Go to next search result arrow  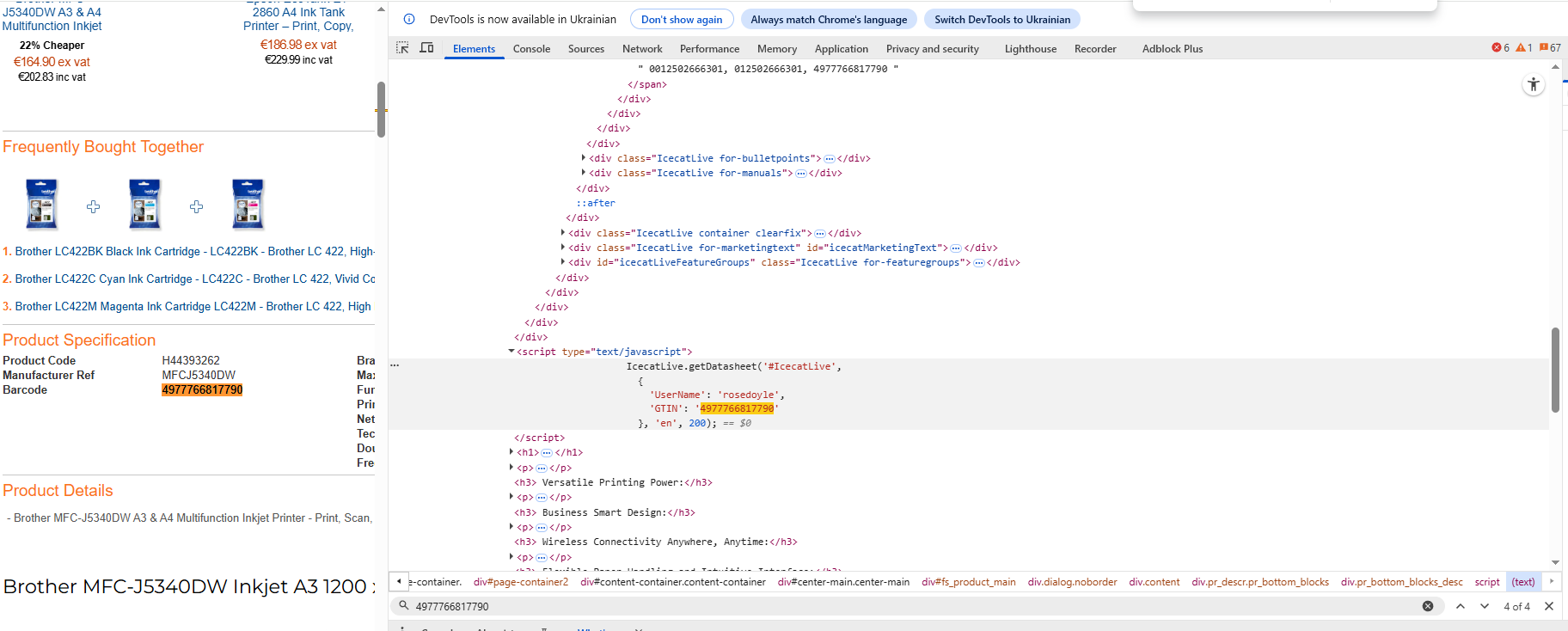[x=1485, y=606]
